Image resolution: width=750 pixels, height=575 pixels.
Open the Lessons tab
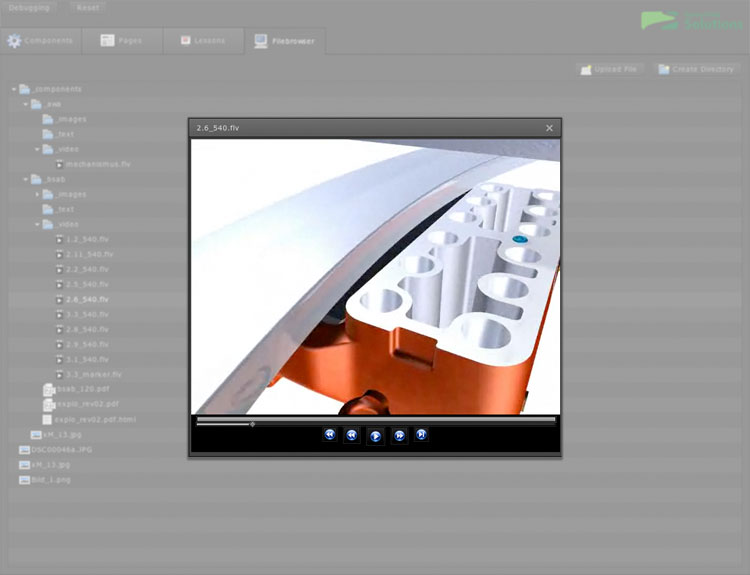203,41
